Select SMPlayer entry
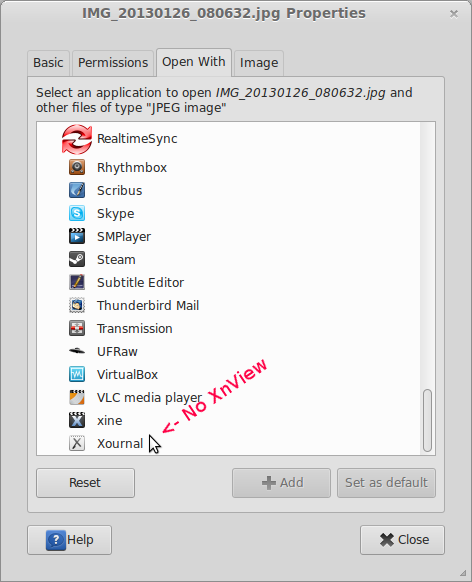The width and height of the screenshot is (472, 582). click(x=124, y=237)
